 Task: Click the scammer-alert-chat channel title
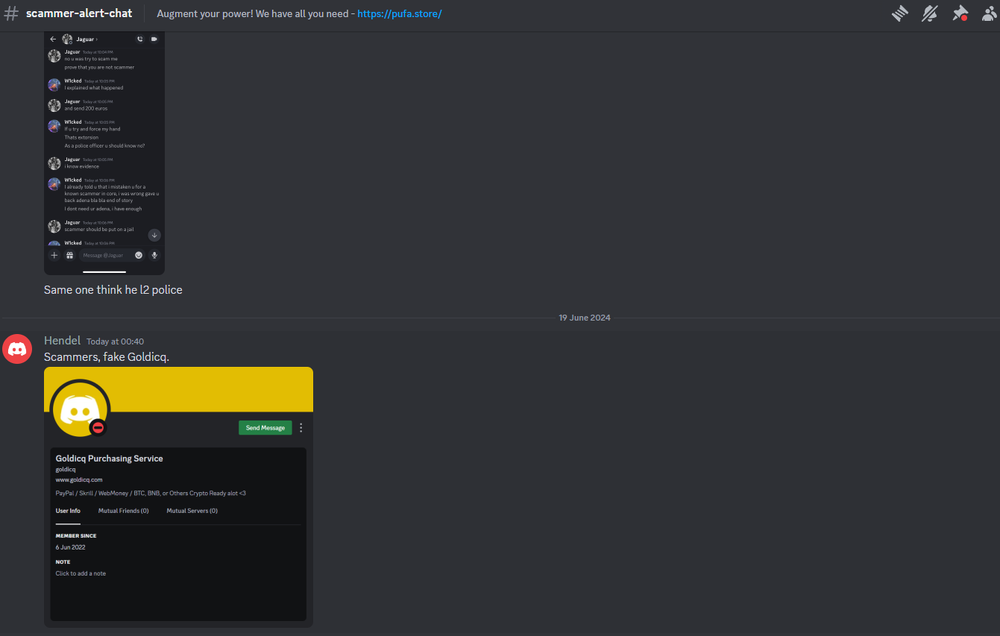coord(79,14)
